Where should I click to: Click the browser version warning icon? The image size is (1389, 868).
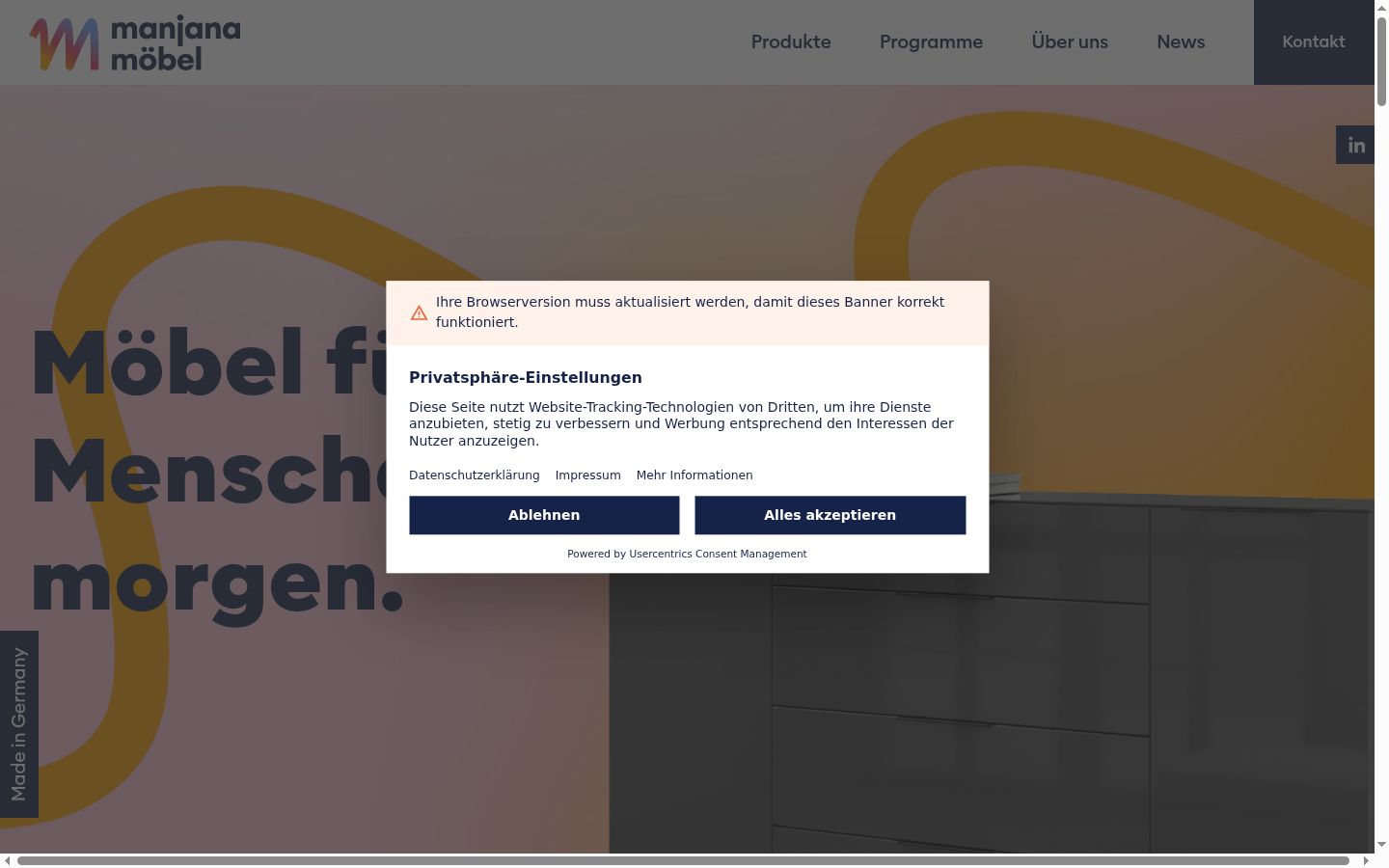419,312
